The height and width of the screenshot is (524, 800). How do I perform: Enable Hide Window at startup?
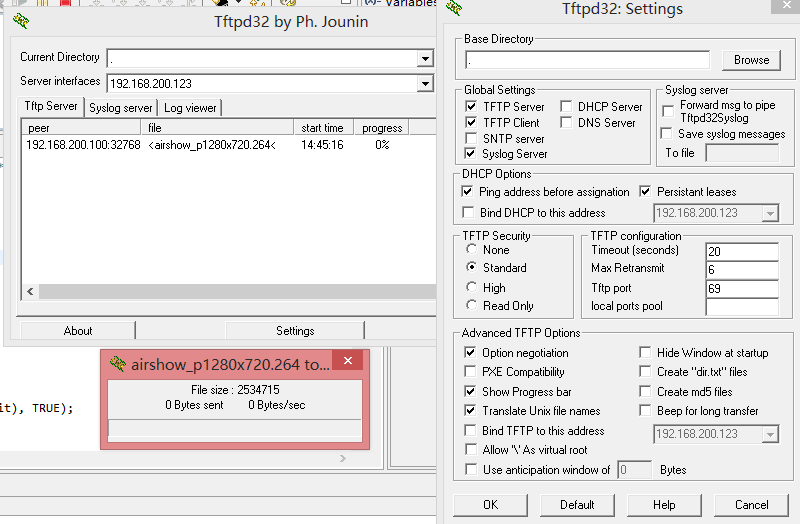(645, 353)
